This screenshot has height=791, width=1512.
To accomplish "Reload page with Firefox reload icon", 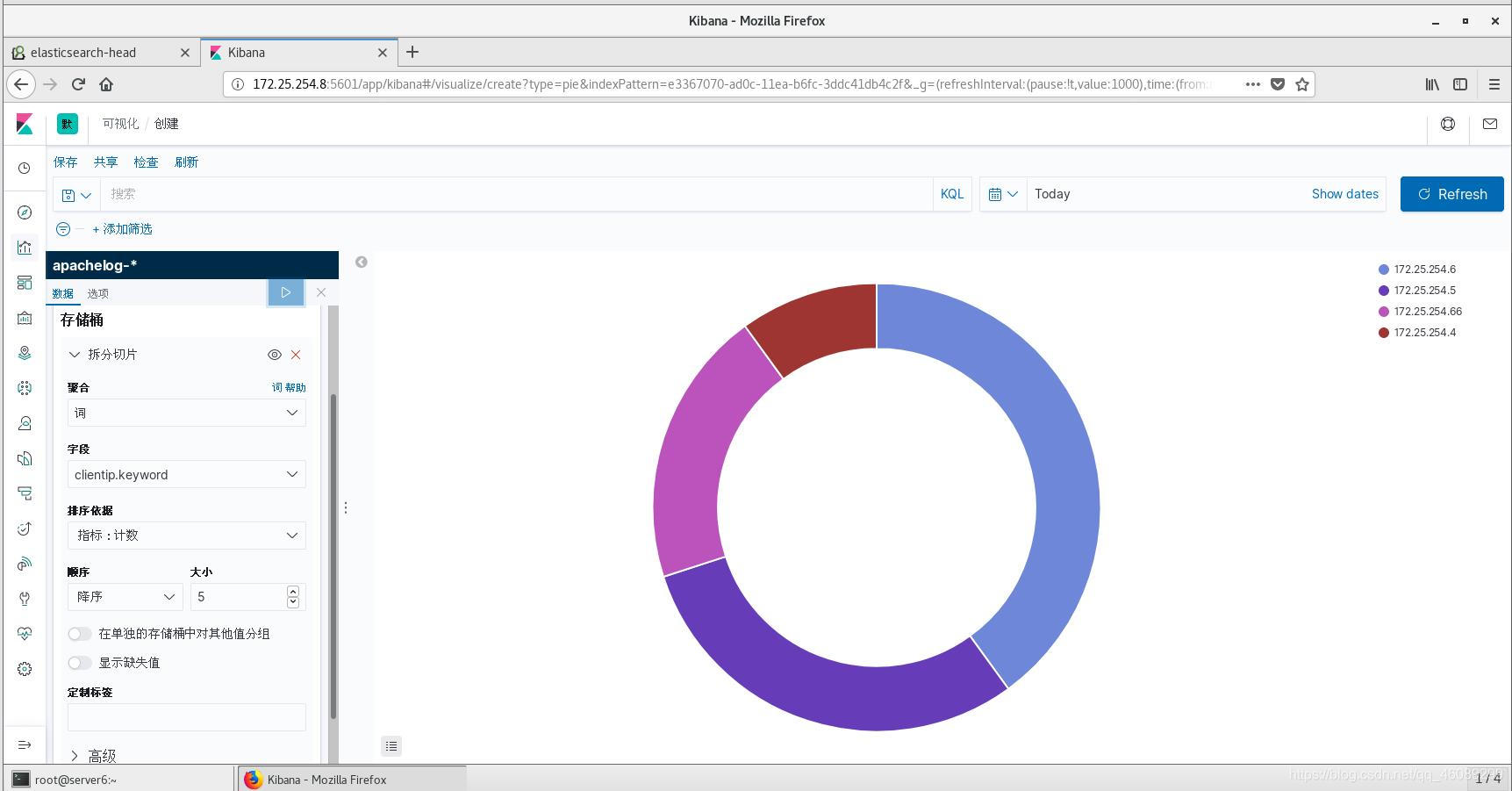I will tap(78, 84).
